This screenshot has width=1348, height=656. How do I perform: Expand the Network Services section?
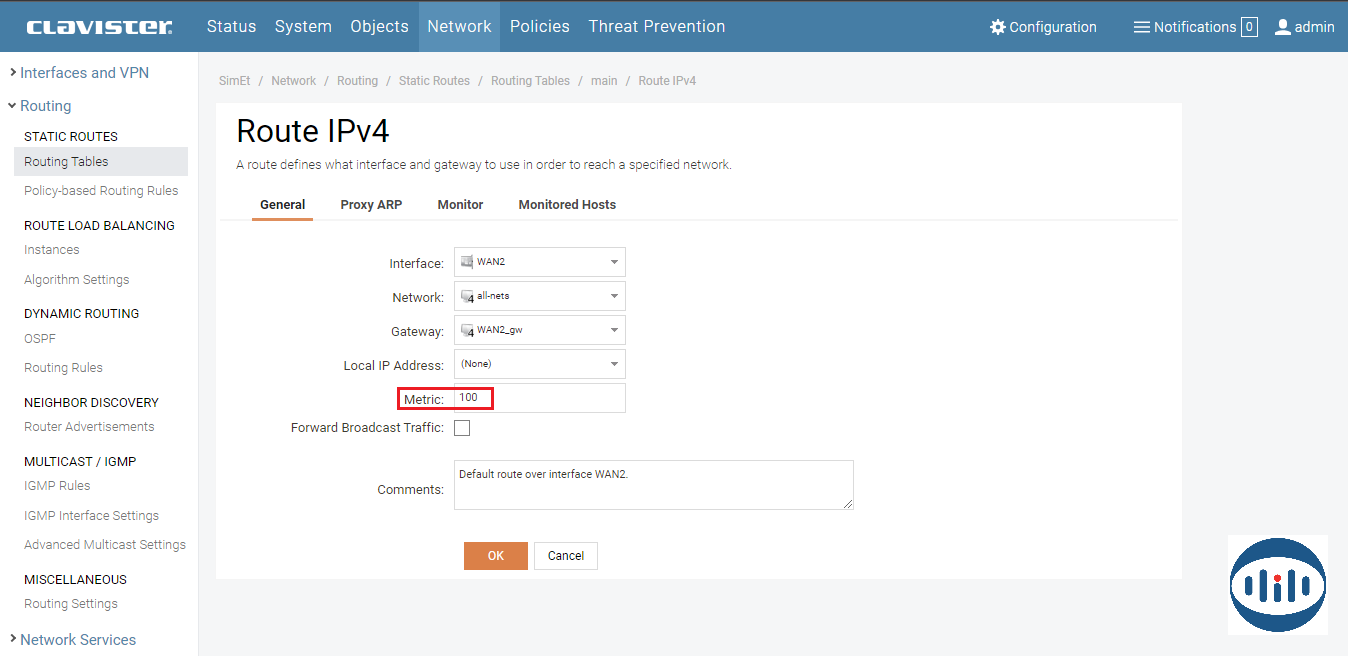coord(77,639)
